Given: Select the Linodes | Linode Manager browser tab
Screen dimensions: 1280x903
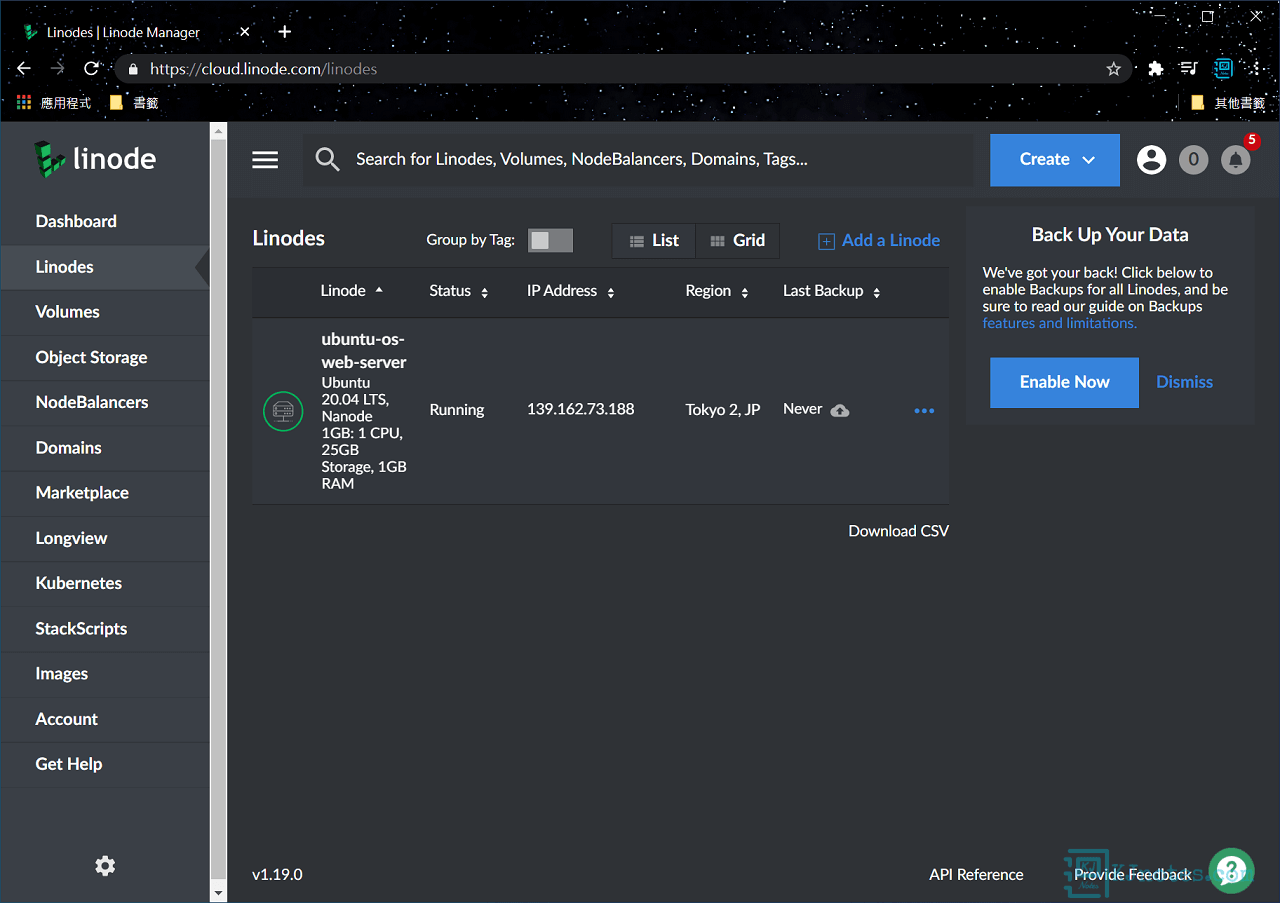Looking at the screenshot, I should 137,32.
